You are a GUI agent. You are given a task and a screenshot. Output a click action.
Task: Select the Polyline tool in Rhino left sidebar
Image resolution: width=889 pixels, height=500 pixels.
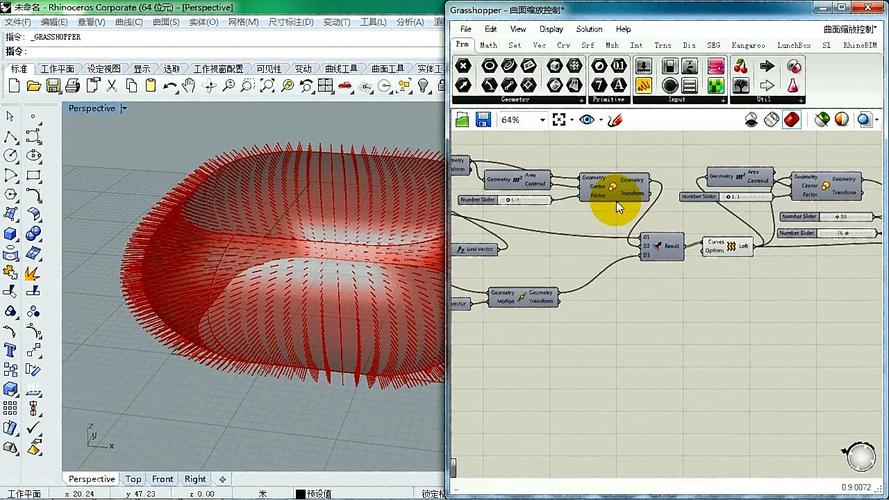pos(10,136)
